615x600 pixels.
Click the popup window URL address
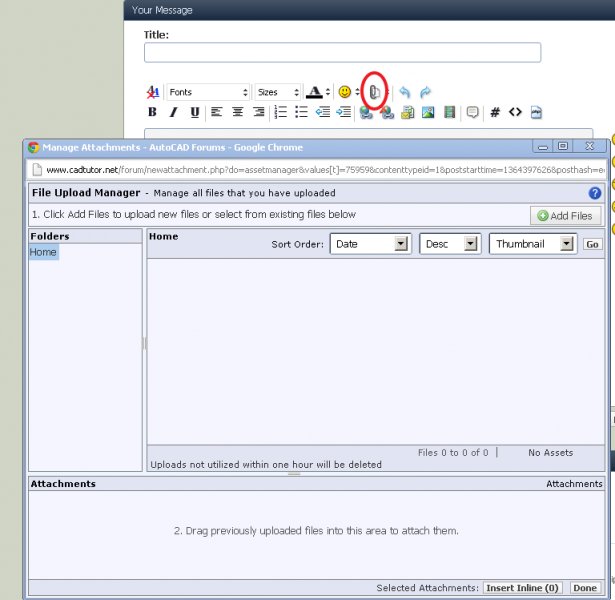pyautogui.click(x=325, y=170)
